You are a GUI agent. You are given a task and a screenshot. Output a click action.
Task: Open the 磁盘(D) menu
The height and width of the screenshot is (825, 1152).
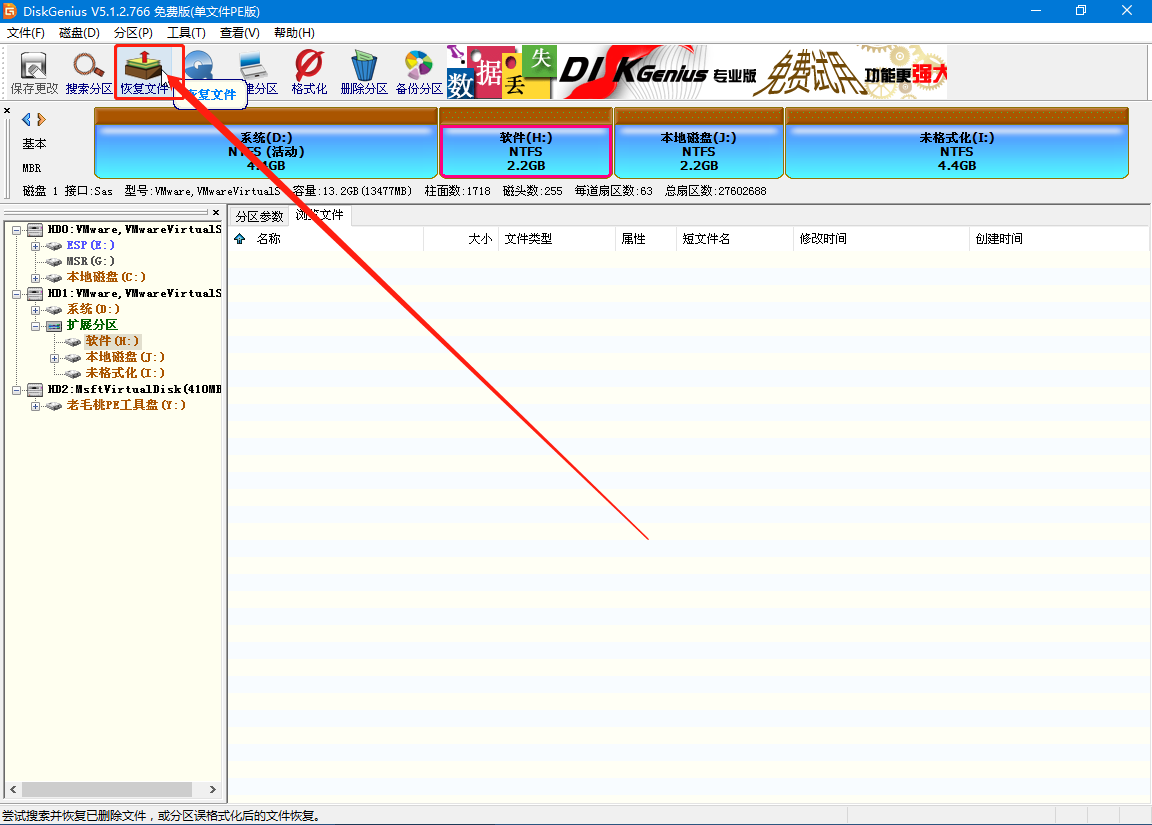tap(79, 32)
